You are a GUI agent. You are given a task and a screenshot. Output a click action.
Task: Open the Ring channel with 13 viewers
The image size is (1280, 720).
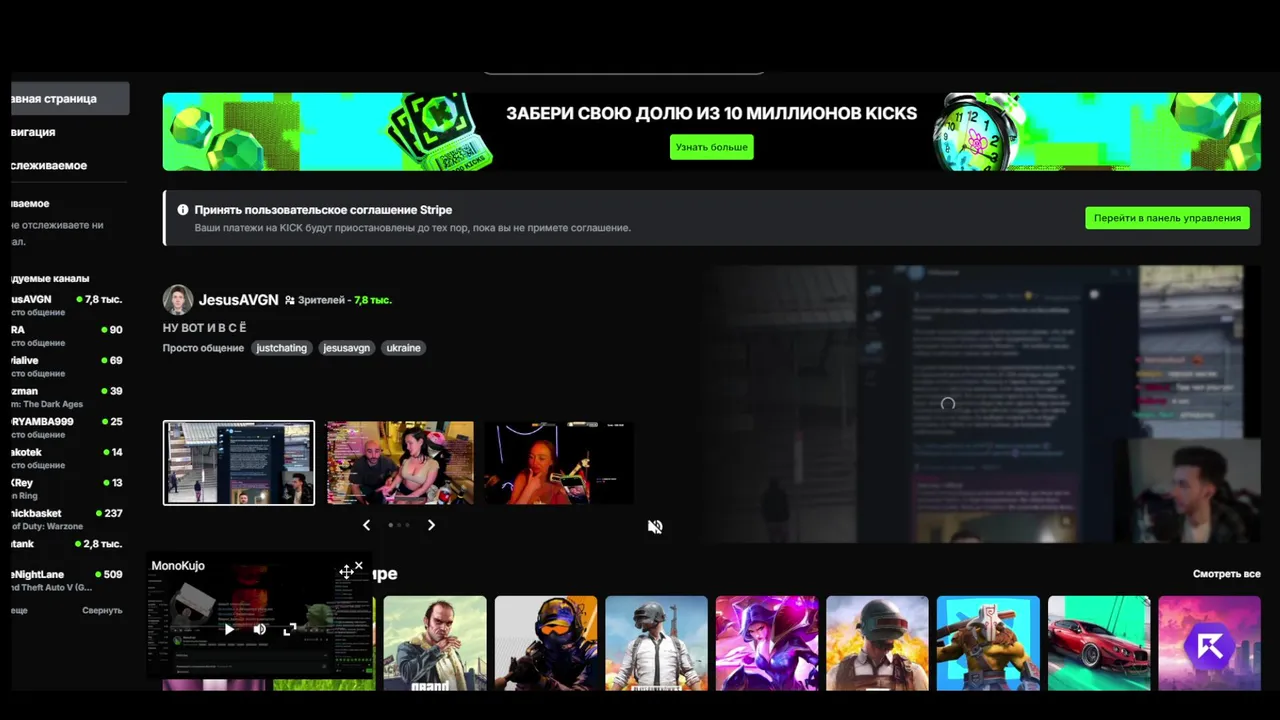click(x=67, y=488)
